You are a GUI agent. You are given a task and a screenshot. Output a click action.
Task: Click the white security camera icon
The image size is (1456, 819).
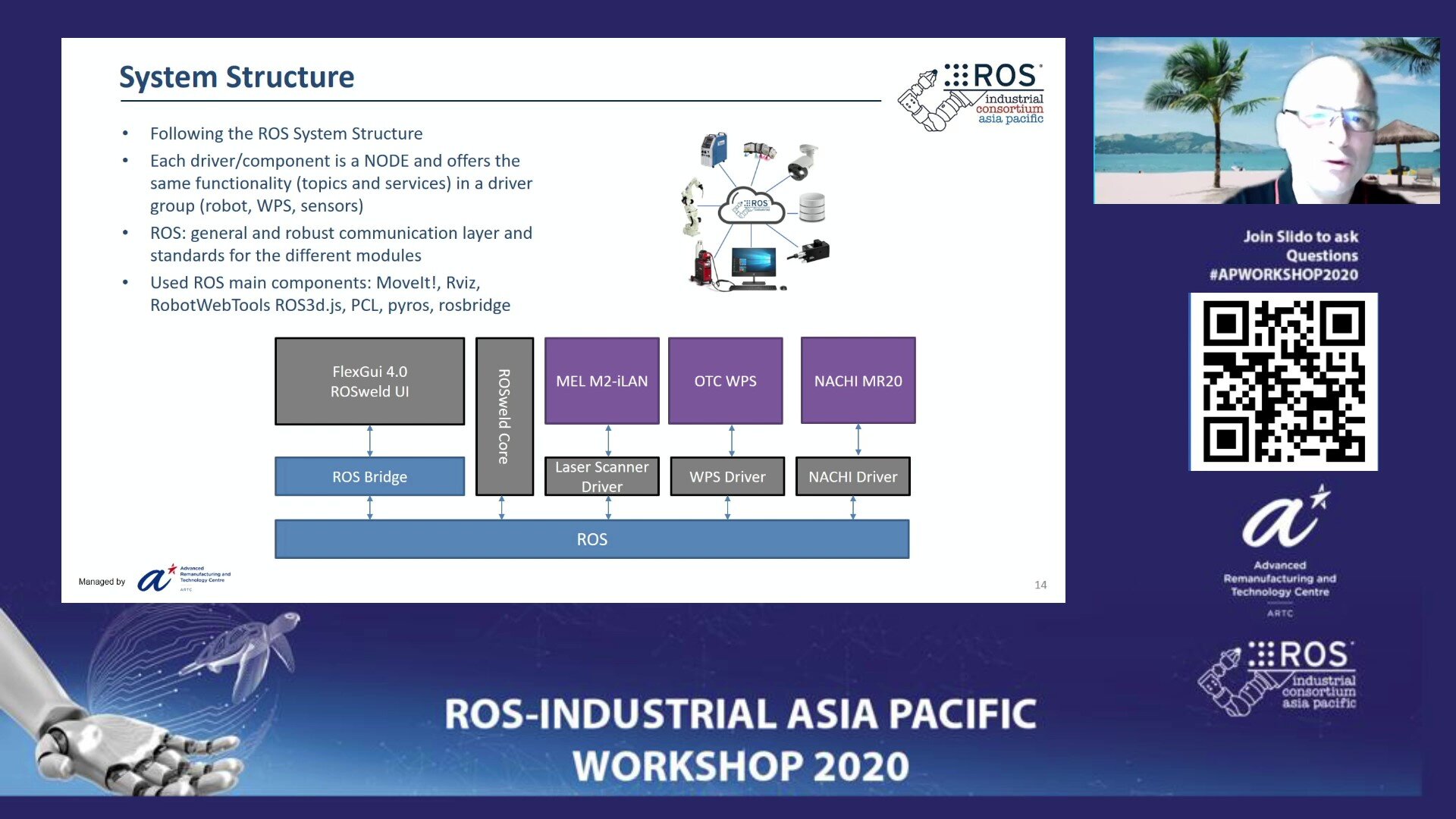803,162
